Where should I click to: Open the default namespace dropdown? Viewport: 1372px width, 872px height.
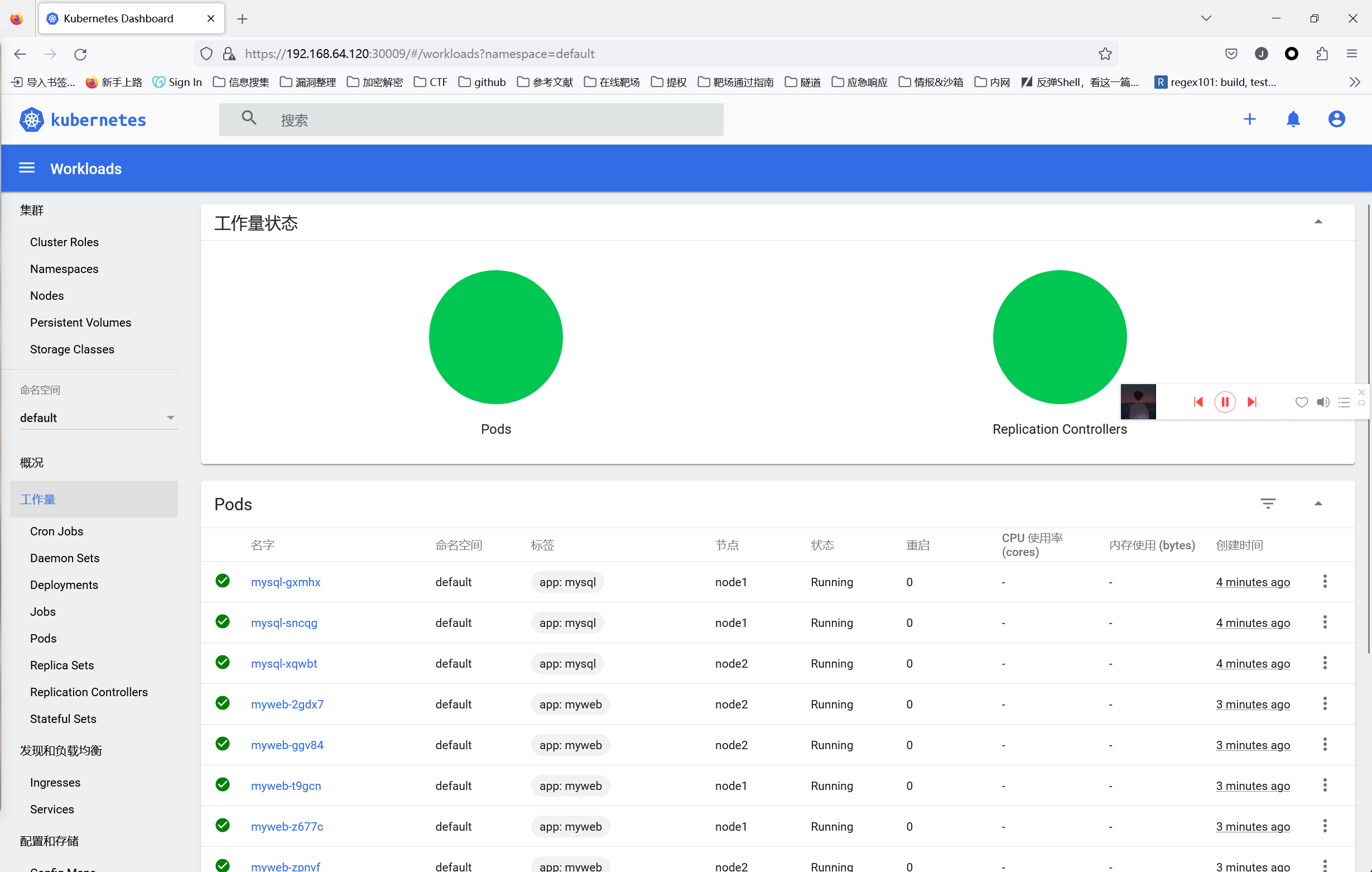[98, 418]
